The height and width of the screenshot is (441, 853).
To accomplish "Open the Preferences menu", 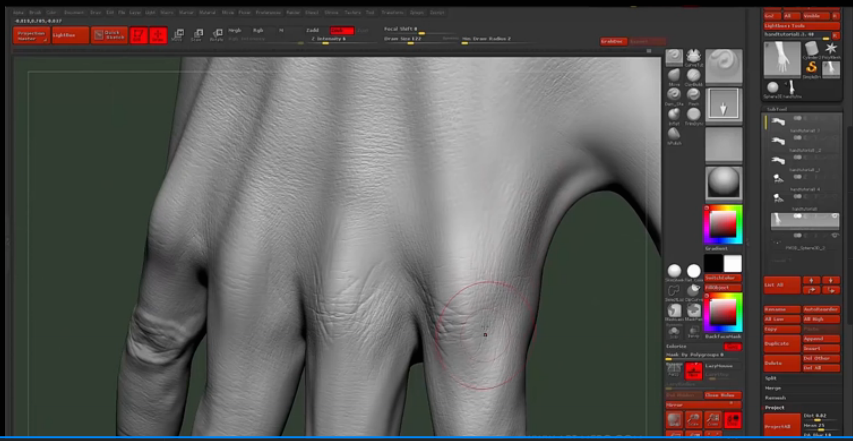I will 268,13.
